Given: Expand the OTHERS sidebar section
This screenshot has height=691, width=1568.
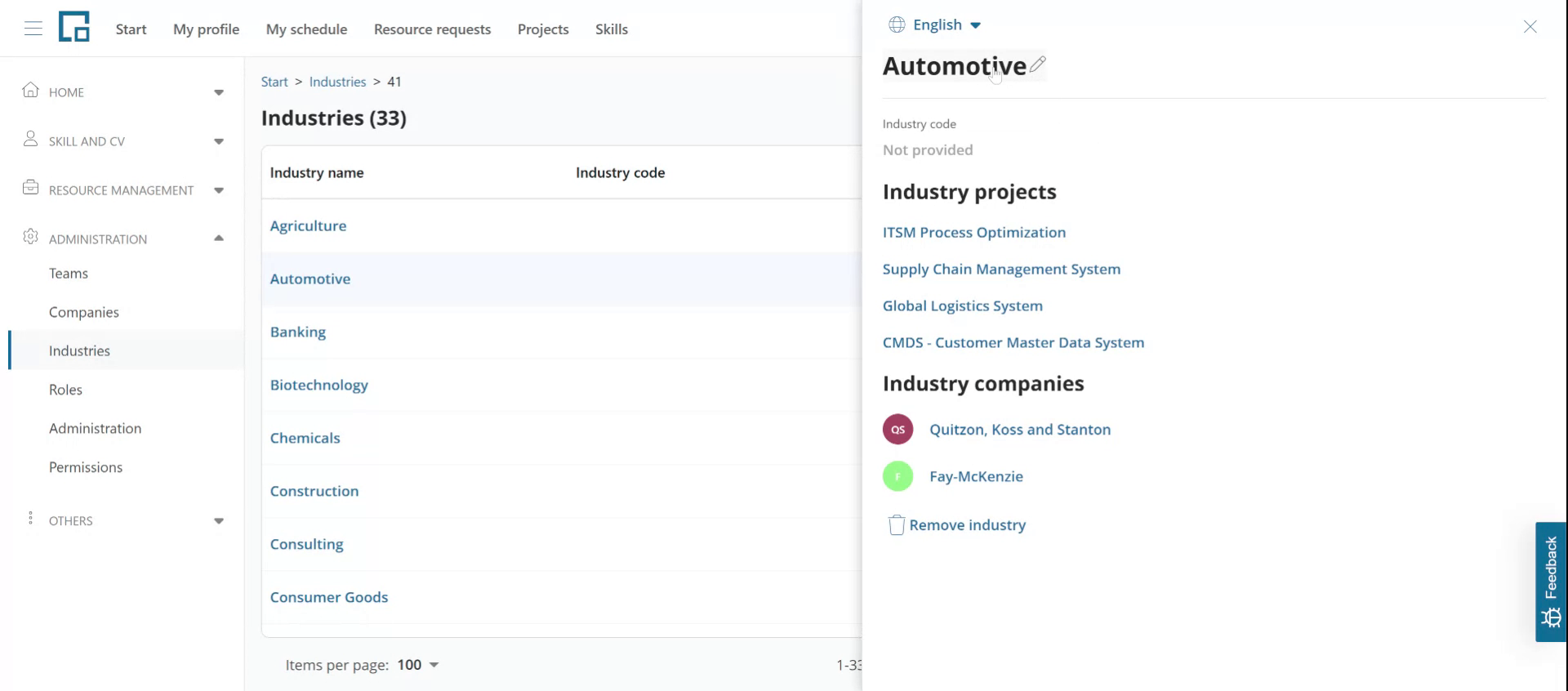Looking at the screenshot, I should pos(219,521).
